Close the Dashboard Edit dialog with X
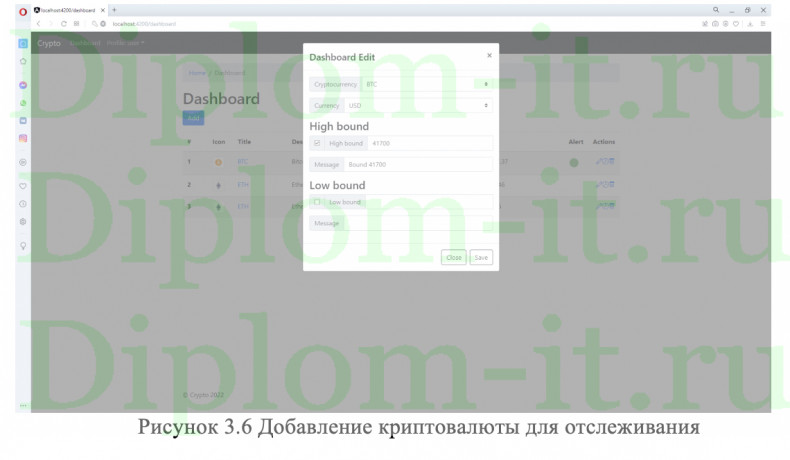 coord(489,55)
